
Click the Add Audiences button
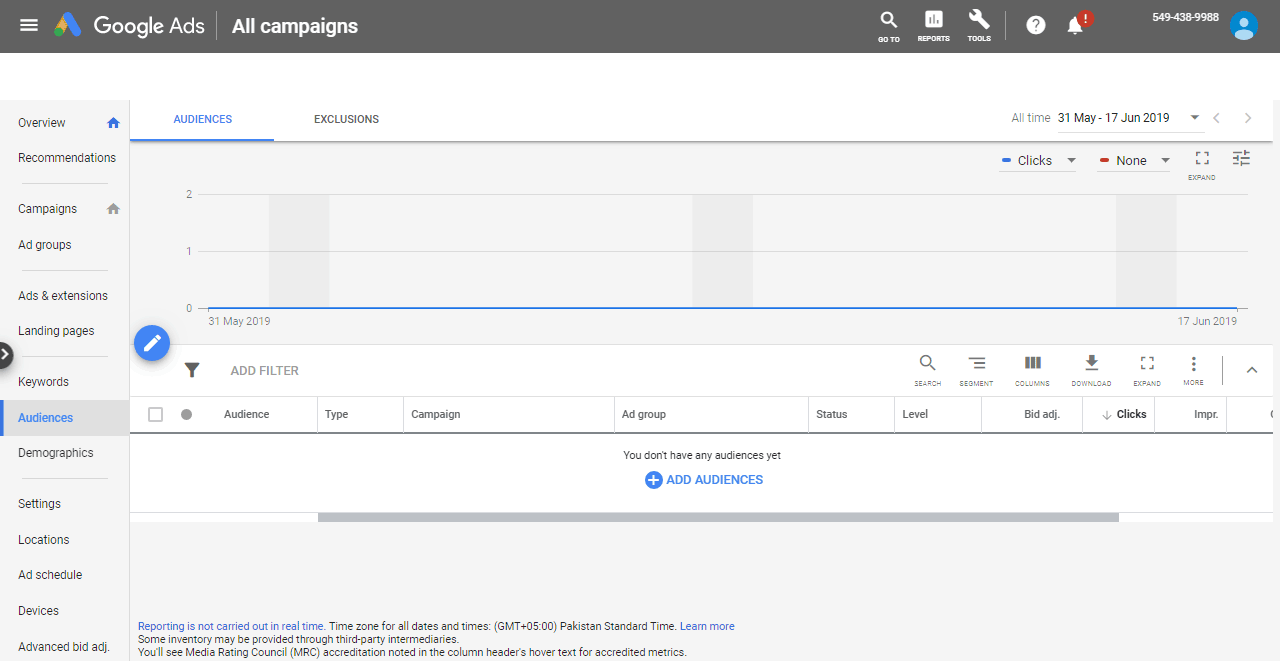click(x=704, y=480)
